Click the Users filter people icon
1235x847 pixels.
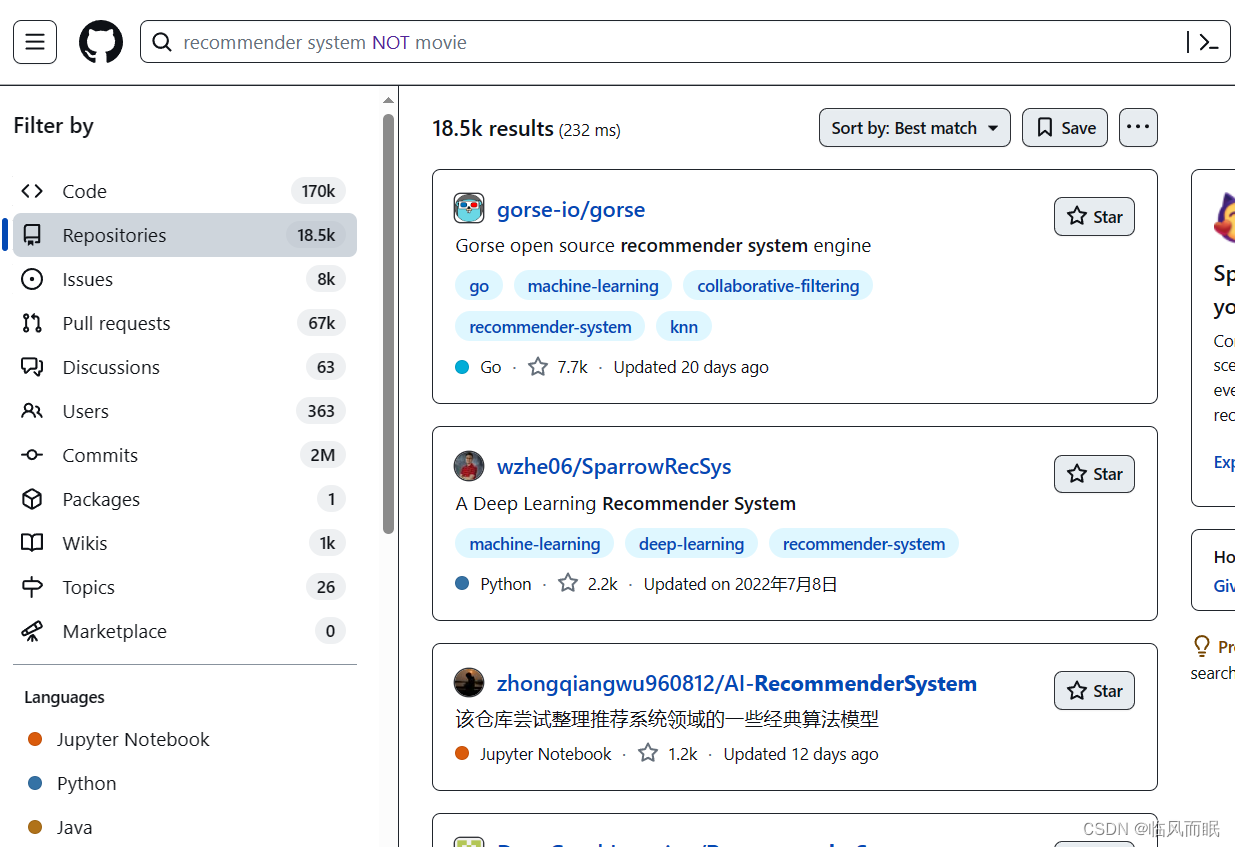[x=32, y=411]
